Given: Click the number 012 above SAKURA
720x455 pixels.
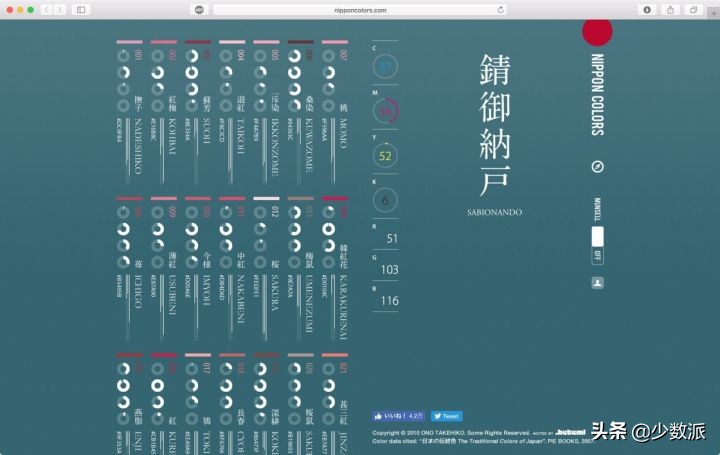Looking at the screenshot, I should [275, 212].
